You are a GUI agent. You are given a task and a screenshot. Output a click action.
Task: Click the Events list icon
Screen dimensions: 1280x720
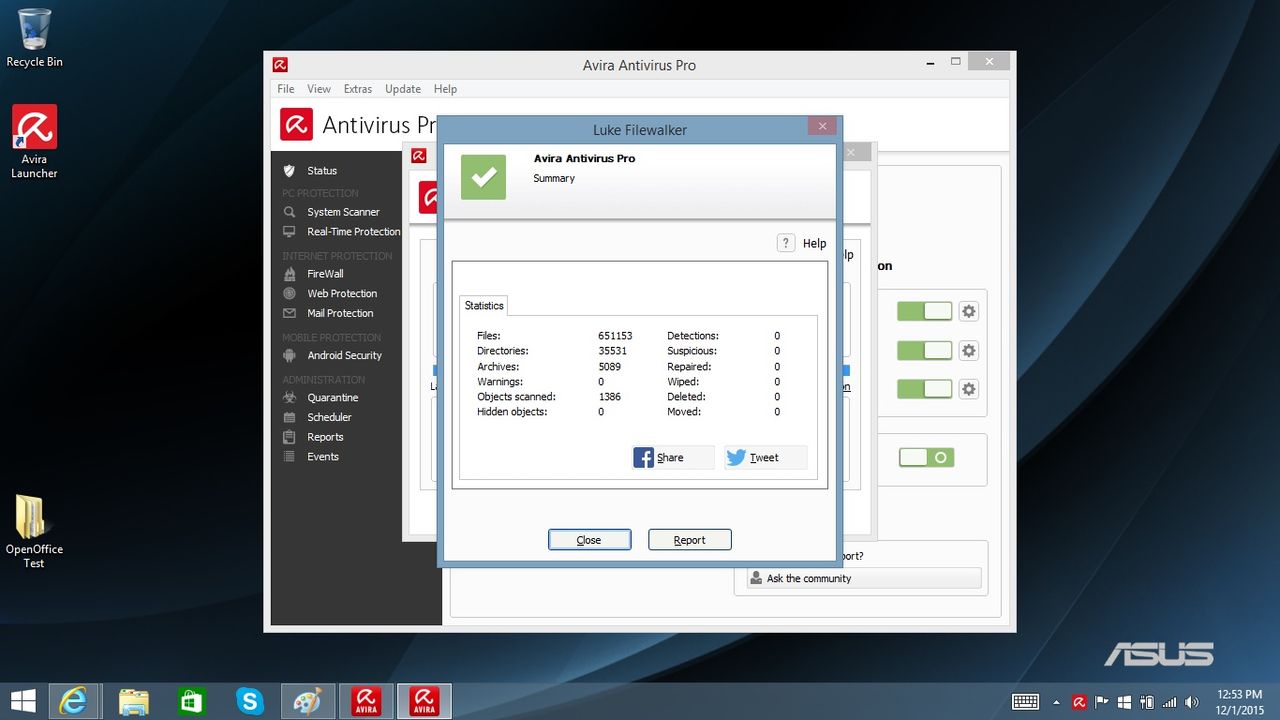coord(289,456)
